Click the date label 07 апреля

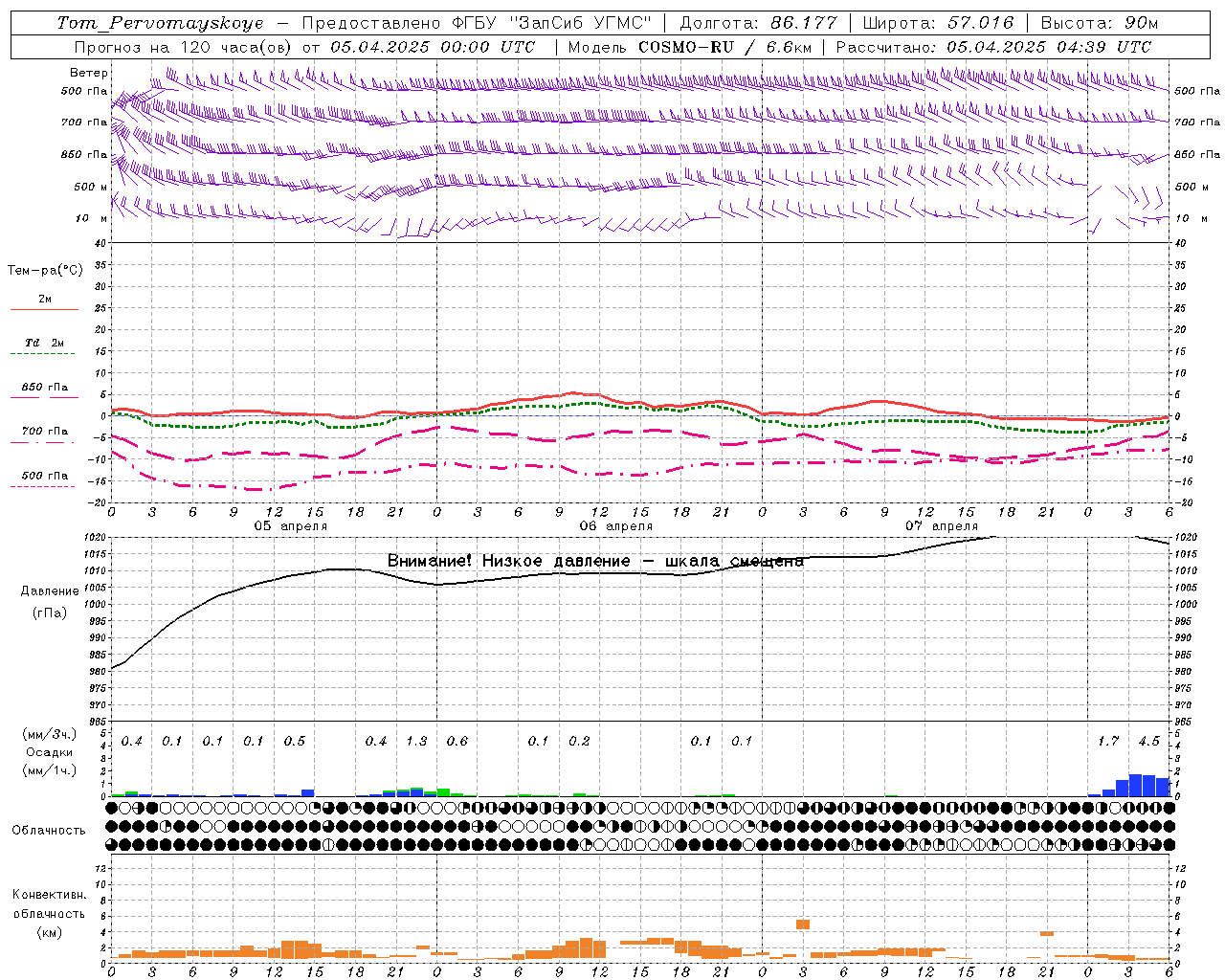click(942, 526)
